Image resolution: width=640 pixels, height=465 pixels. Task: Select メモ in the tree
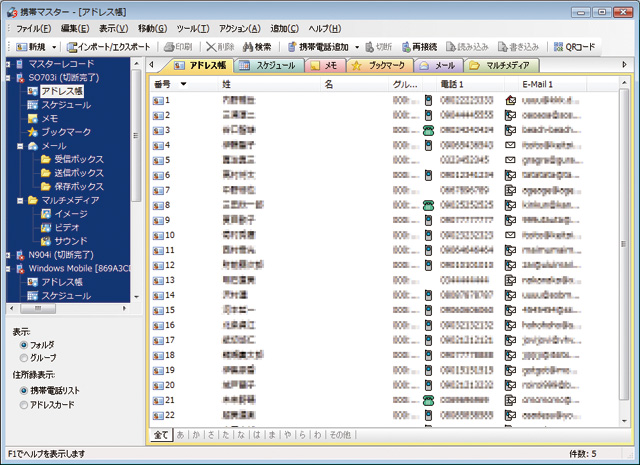coord(49,118)
